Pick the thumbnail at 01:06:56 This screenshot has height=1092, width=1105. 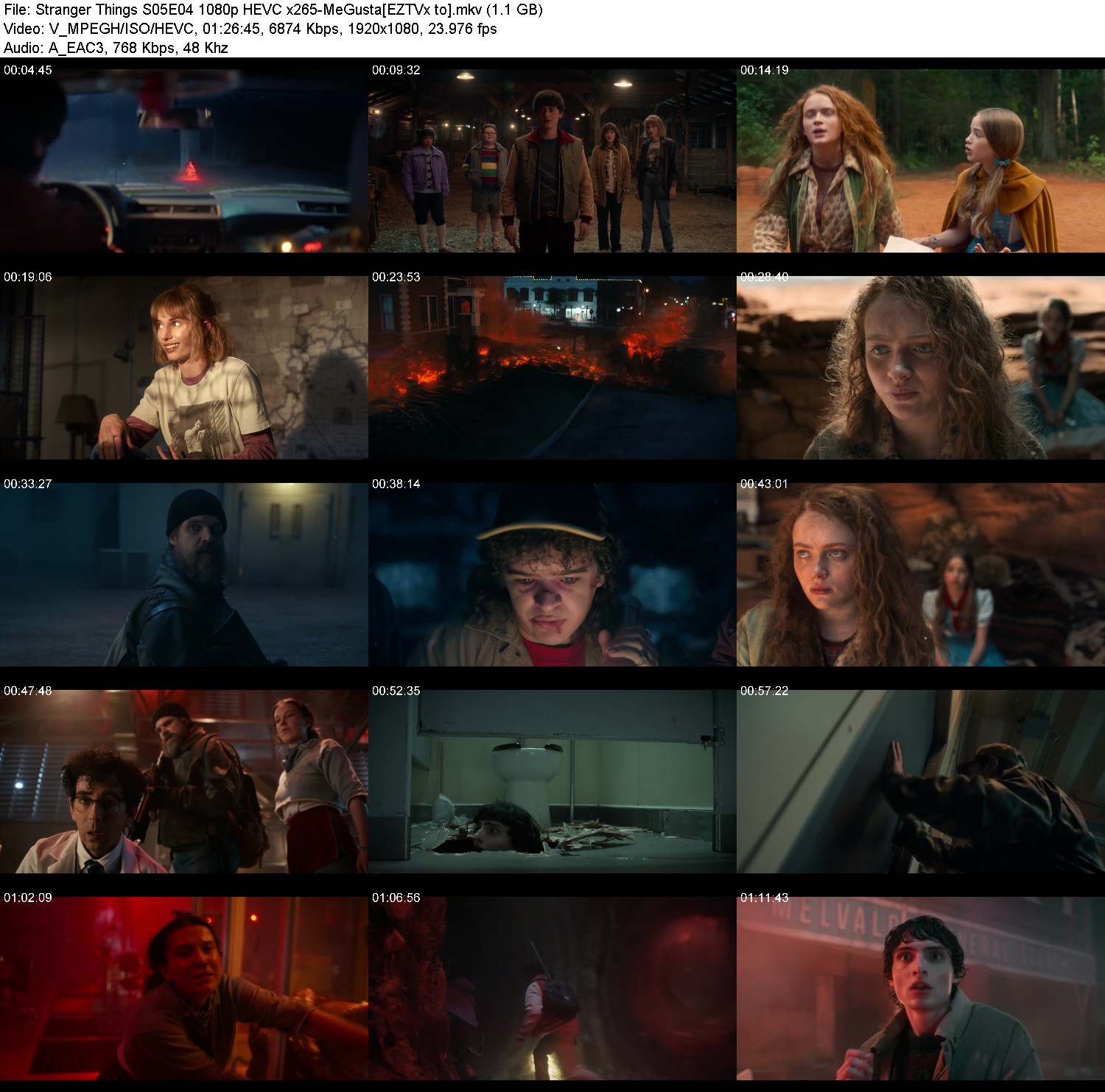tap(552, 988)
